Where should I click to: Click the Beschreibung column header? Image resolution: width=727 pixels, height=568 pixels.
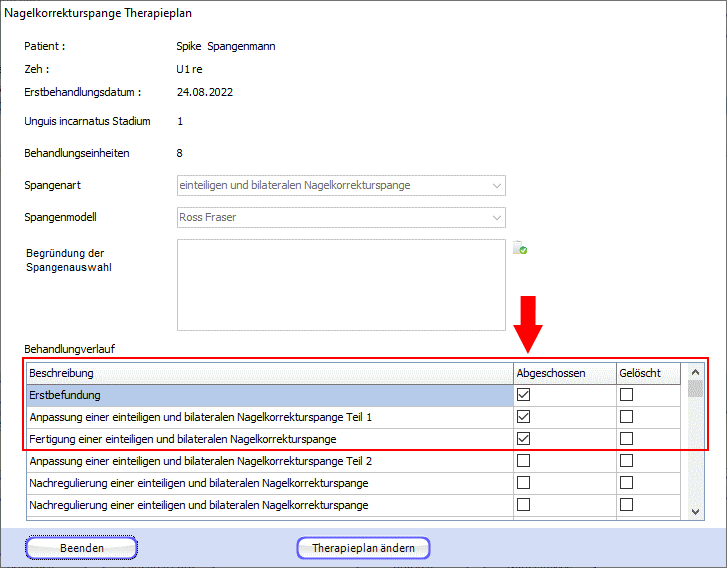tap(268, 373)
